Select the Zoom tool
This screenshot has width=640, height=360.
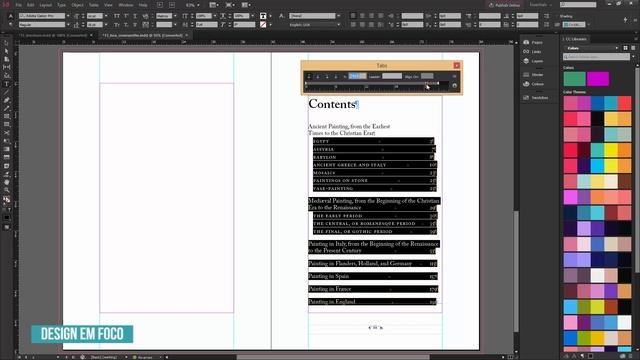pos(7,191)
